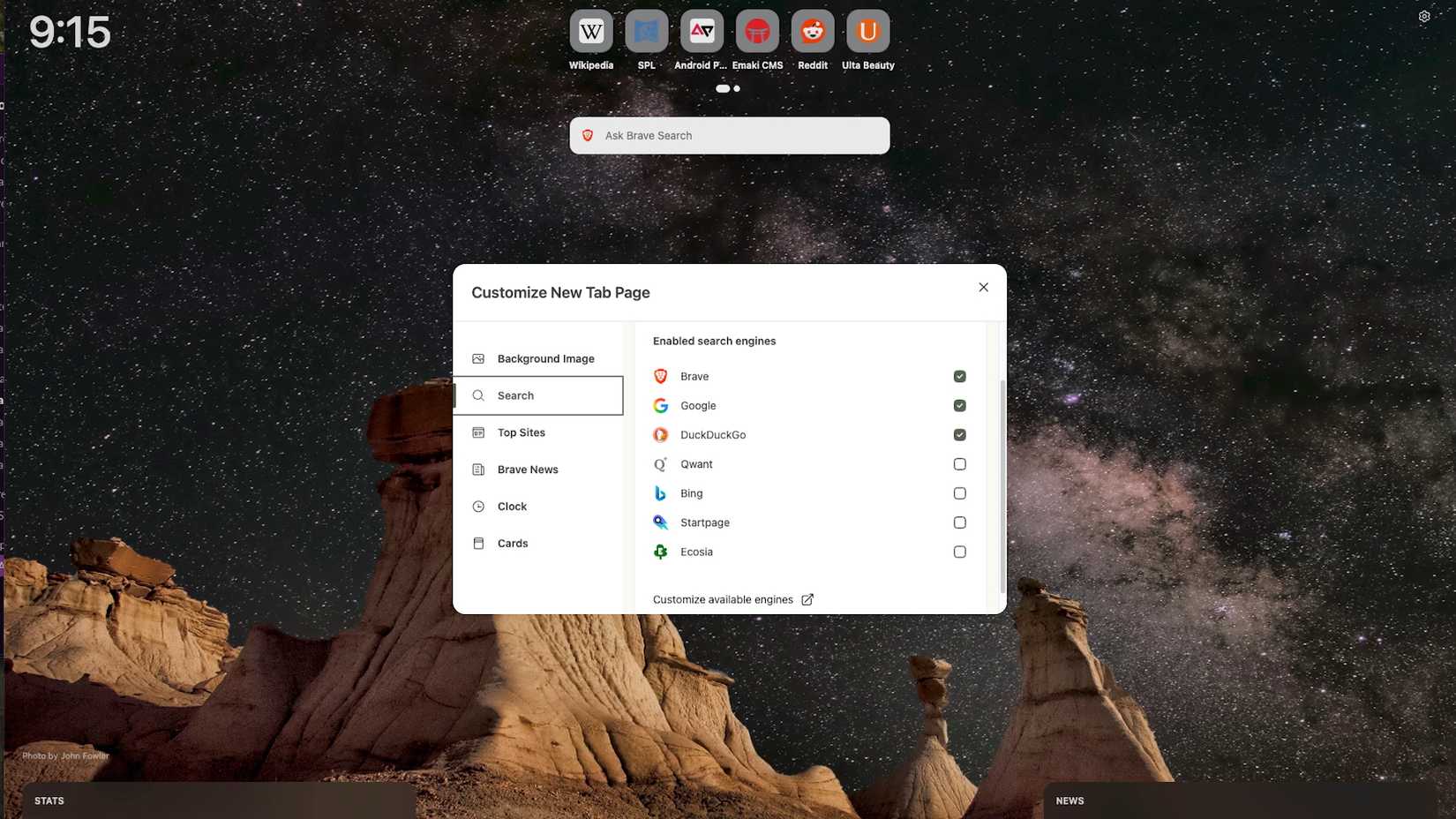Click the Brave shield icon in the search bar
The image size is (1456, 819).
(x=588, y=135)
